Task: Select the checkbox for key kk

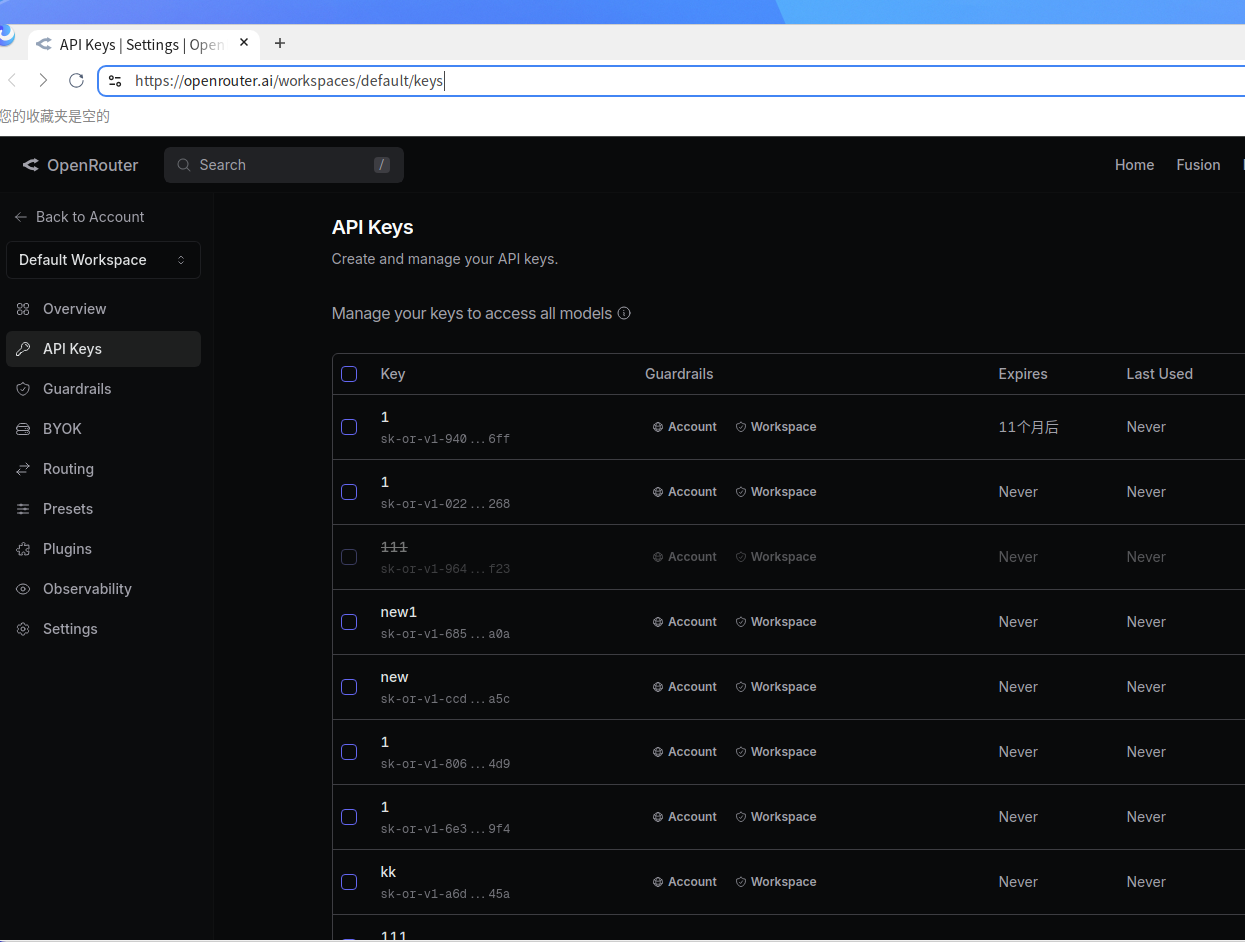Action: pos(349,882)
